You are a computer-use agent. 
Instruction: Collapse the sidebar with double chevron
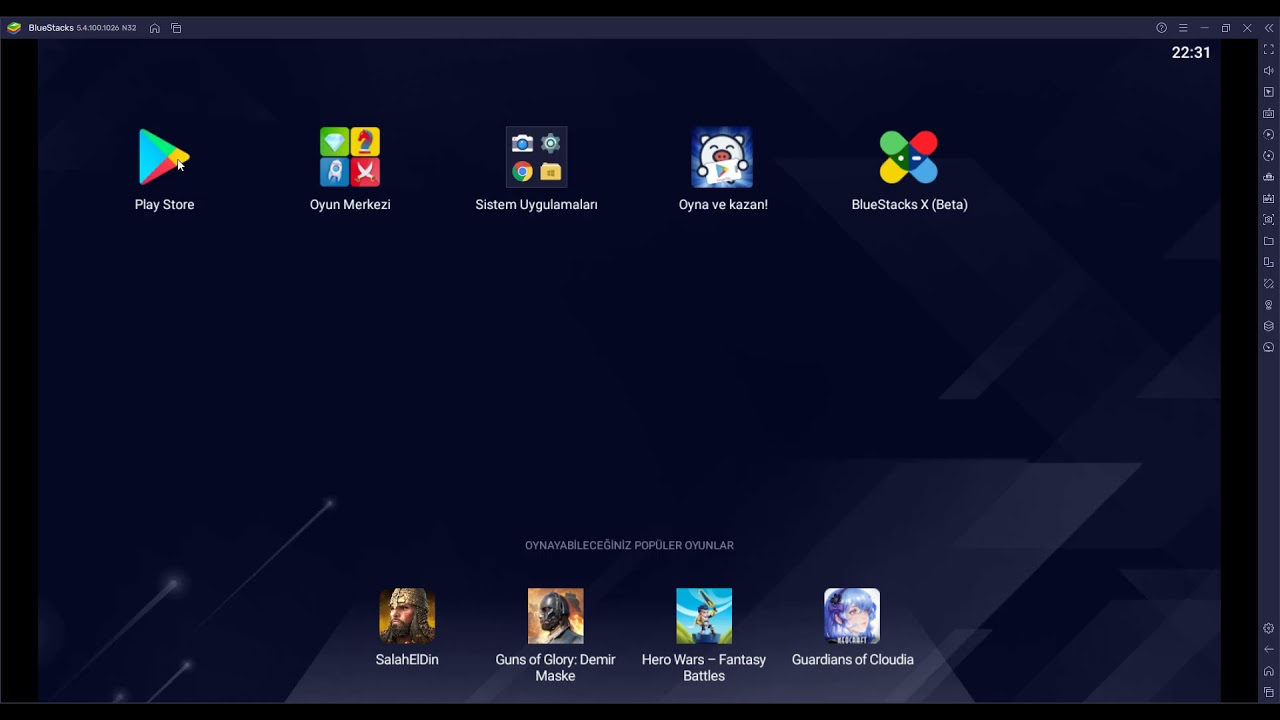(x=1269, y=28)
